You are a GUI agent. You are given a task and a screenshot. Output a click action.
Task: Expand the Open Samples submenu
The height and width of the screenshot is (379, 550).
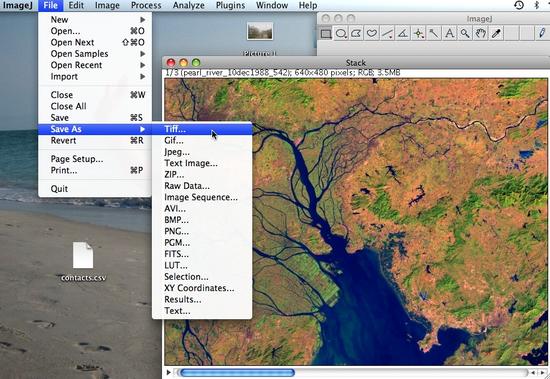[x=95, y=54]
